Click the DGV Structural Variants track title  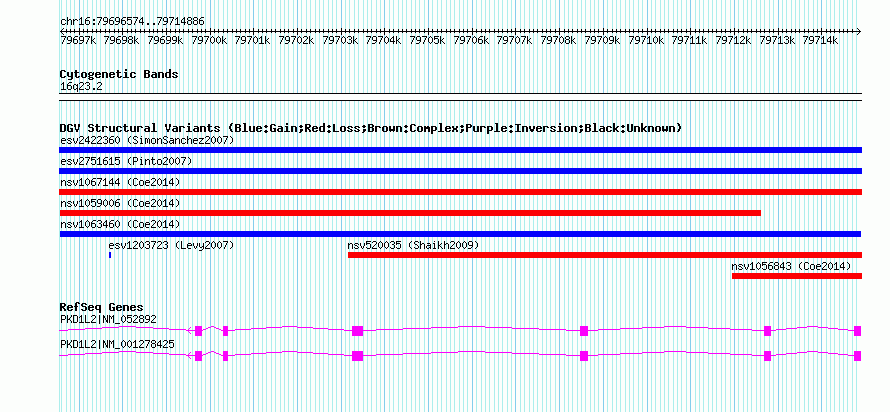click(371, 128)
